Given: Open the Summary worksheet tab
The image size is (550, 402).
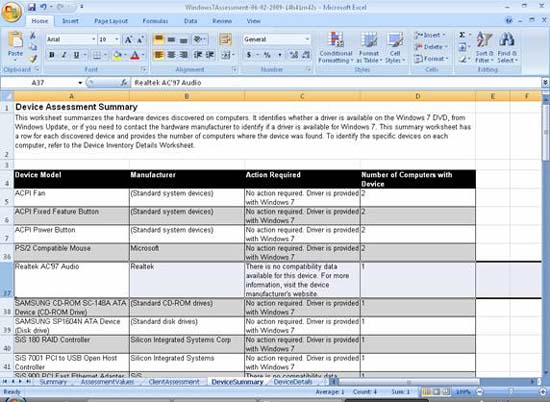Looking at the screenshot, I should (53, 382).
